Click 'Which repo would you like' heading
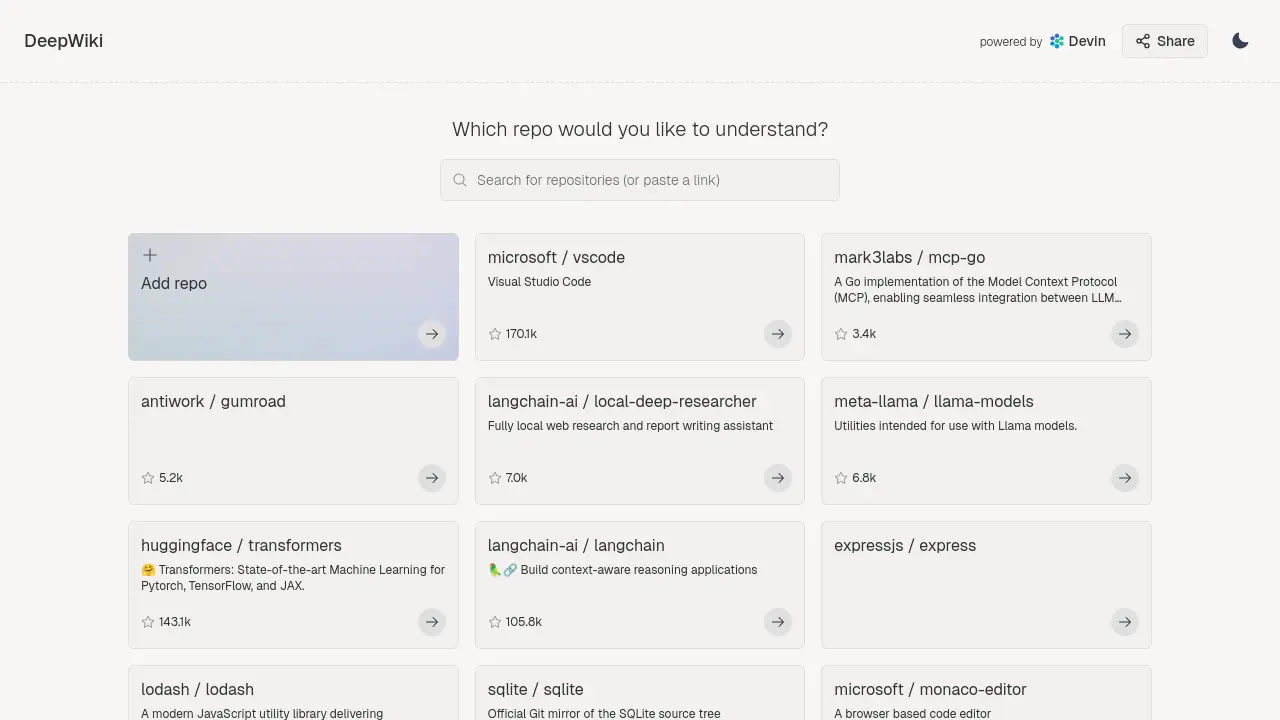 click(640, 129)
